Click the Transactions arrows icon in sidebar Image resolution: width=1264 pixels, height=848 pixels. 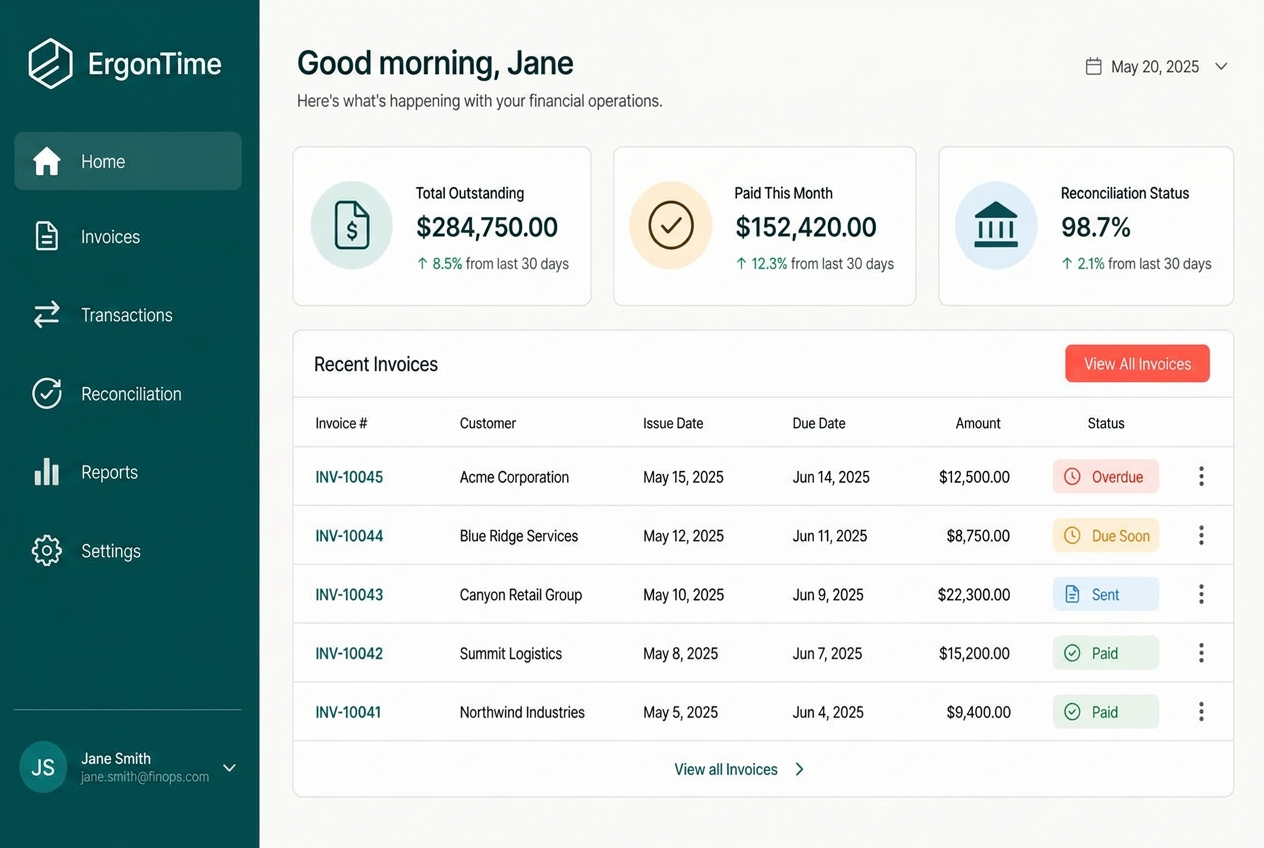coord(47,315)
